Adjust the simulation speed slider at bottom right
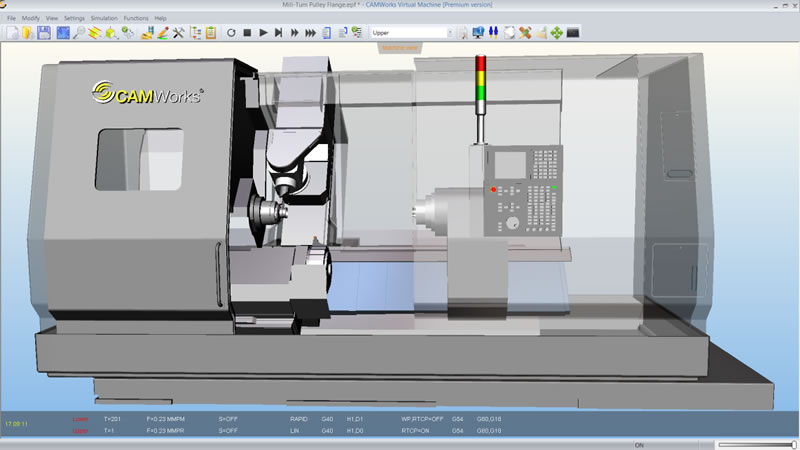The height and width of the screenshot is (450, 800). (x=757, y=445)
